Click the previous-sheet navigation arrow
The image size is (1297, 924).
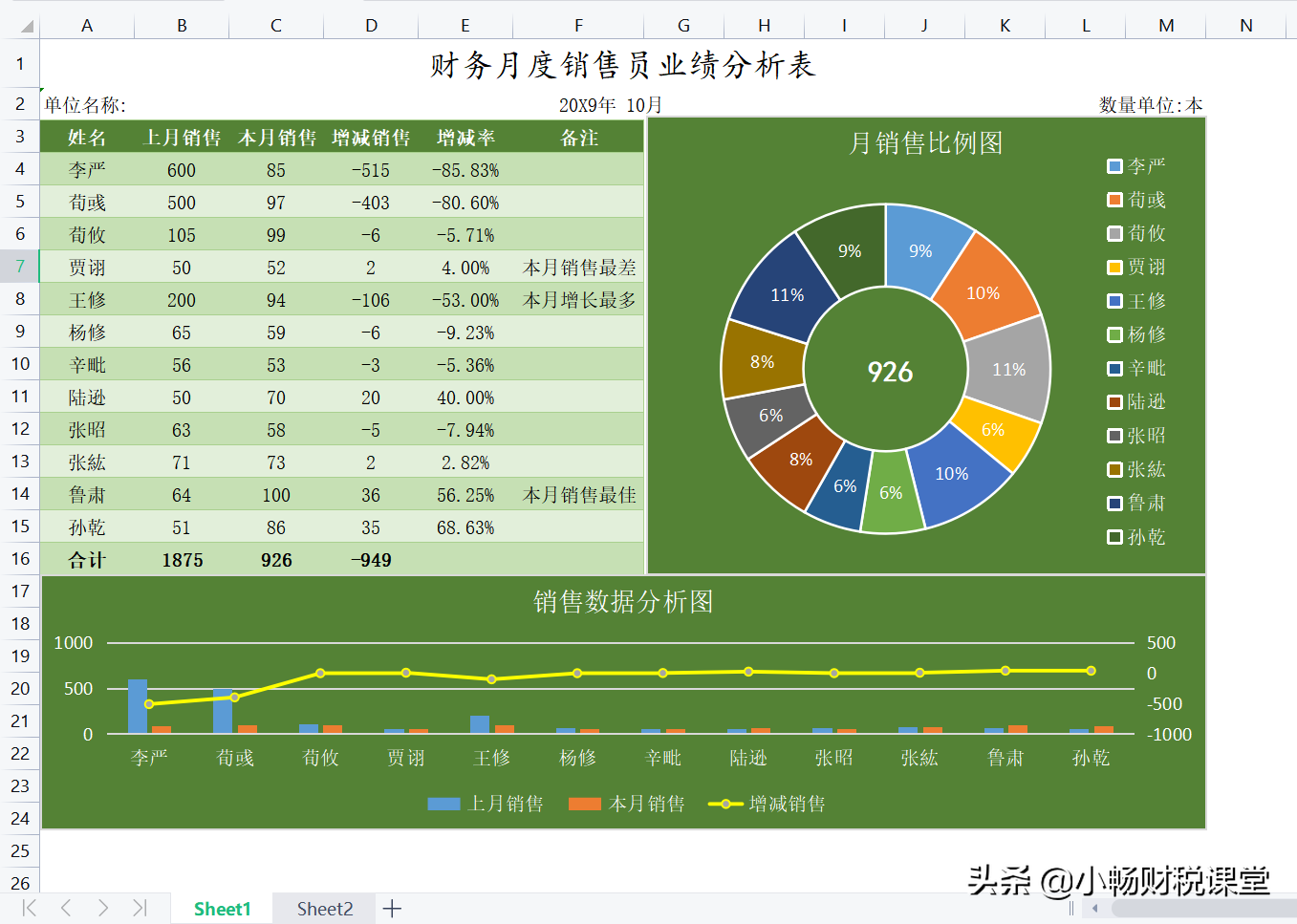[x=64, y=909]
